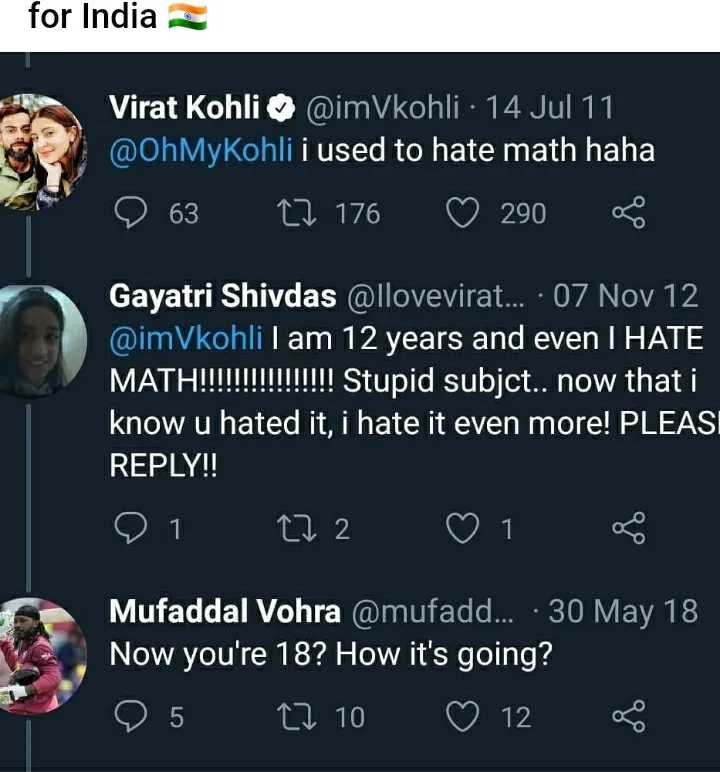Reply to Mufaddal Vohra's tweet
This screenshot has height=772, width=720.
point(132,716)
